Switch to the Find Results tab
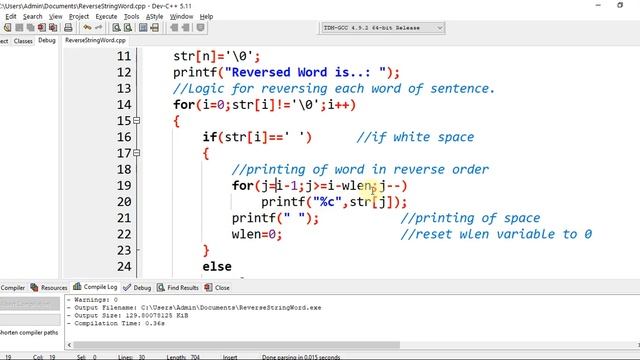The width and height of the screenshot is (640, 360). (x=178, y=288)
